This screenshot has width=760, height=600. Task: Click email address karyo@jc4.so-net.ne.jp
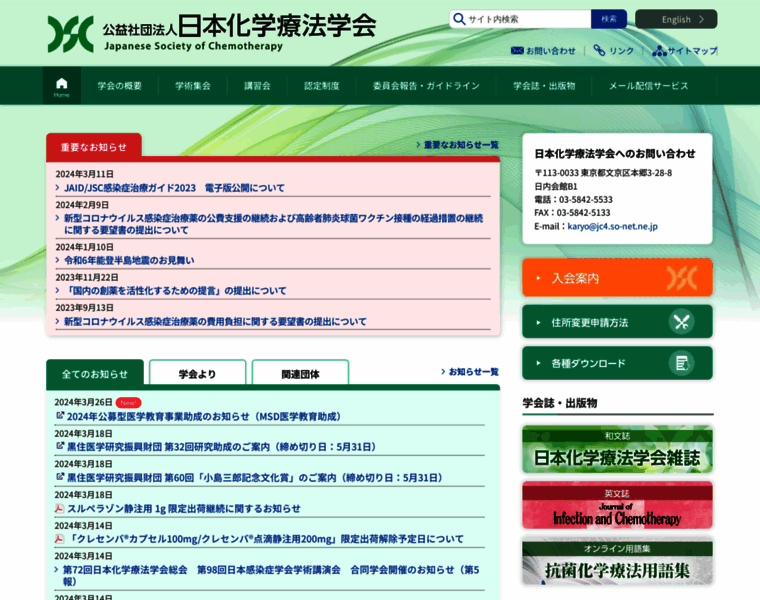coord(612,226)
